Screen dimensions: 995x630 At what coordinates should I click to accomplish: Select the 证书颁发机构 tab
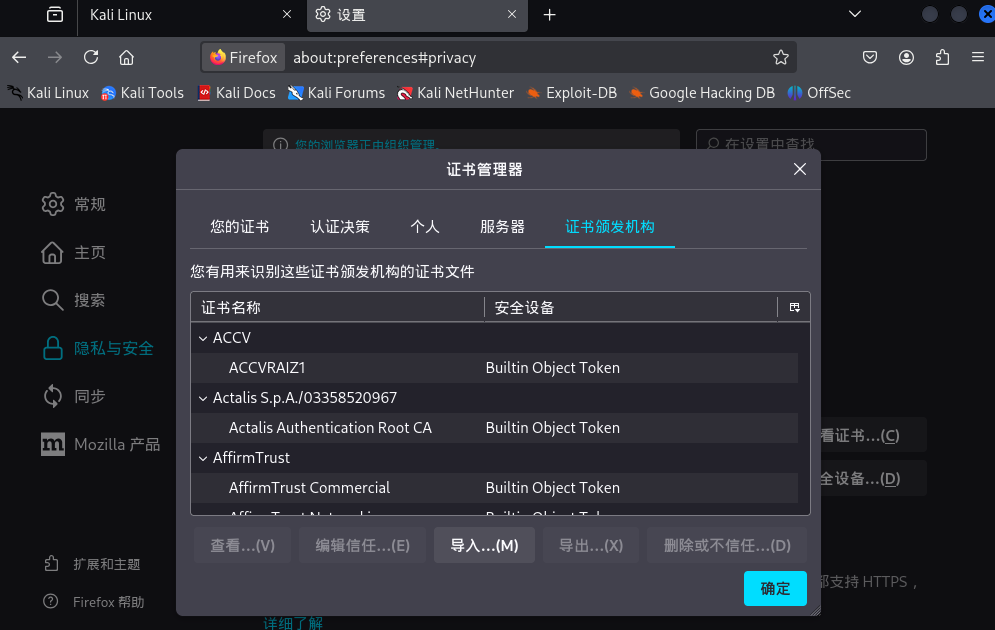tap(610, 227)
